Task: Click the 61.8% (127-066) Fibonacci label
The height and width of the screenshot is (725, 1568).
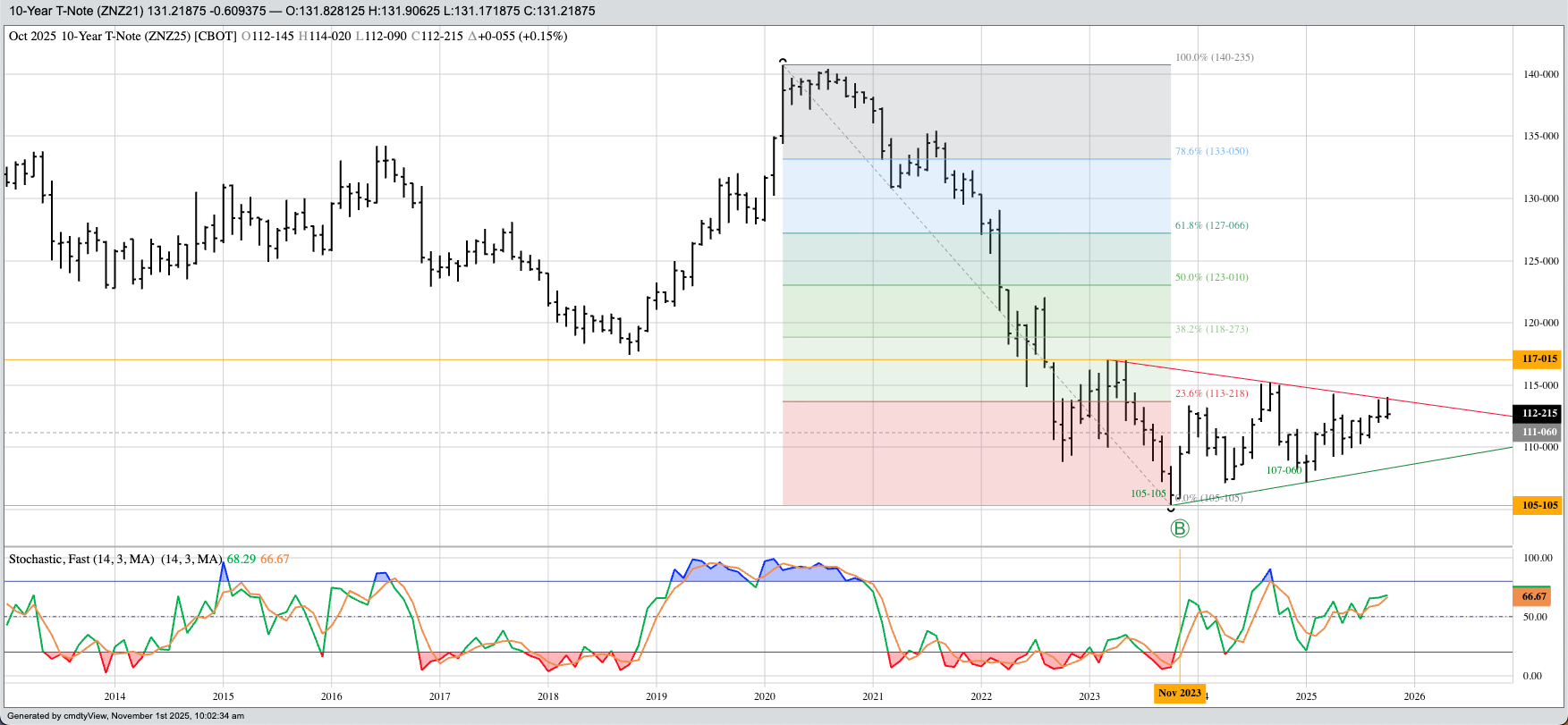Action: click(x=1211, y=225)
